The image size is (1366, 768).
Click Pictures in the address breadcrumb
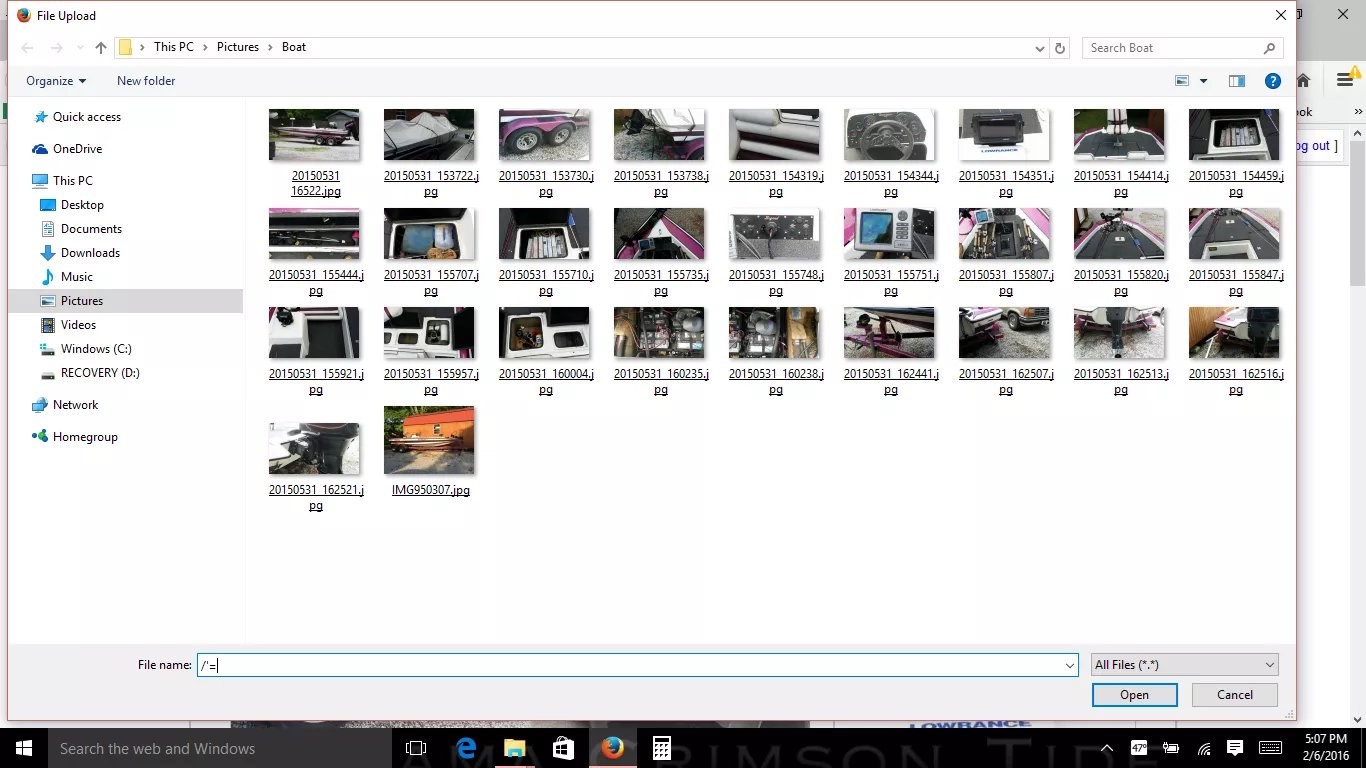(x=238, y=47)
